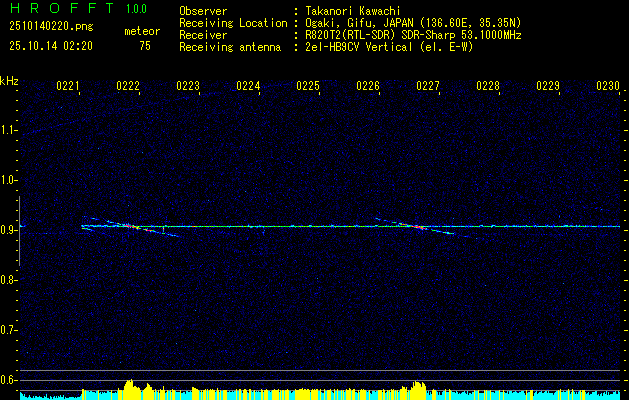Click the 0.7 frequency axis label

click(9, 329)
